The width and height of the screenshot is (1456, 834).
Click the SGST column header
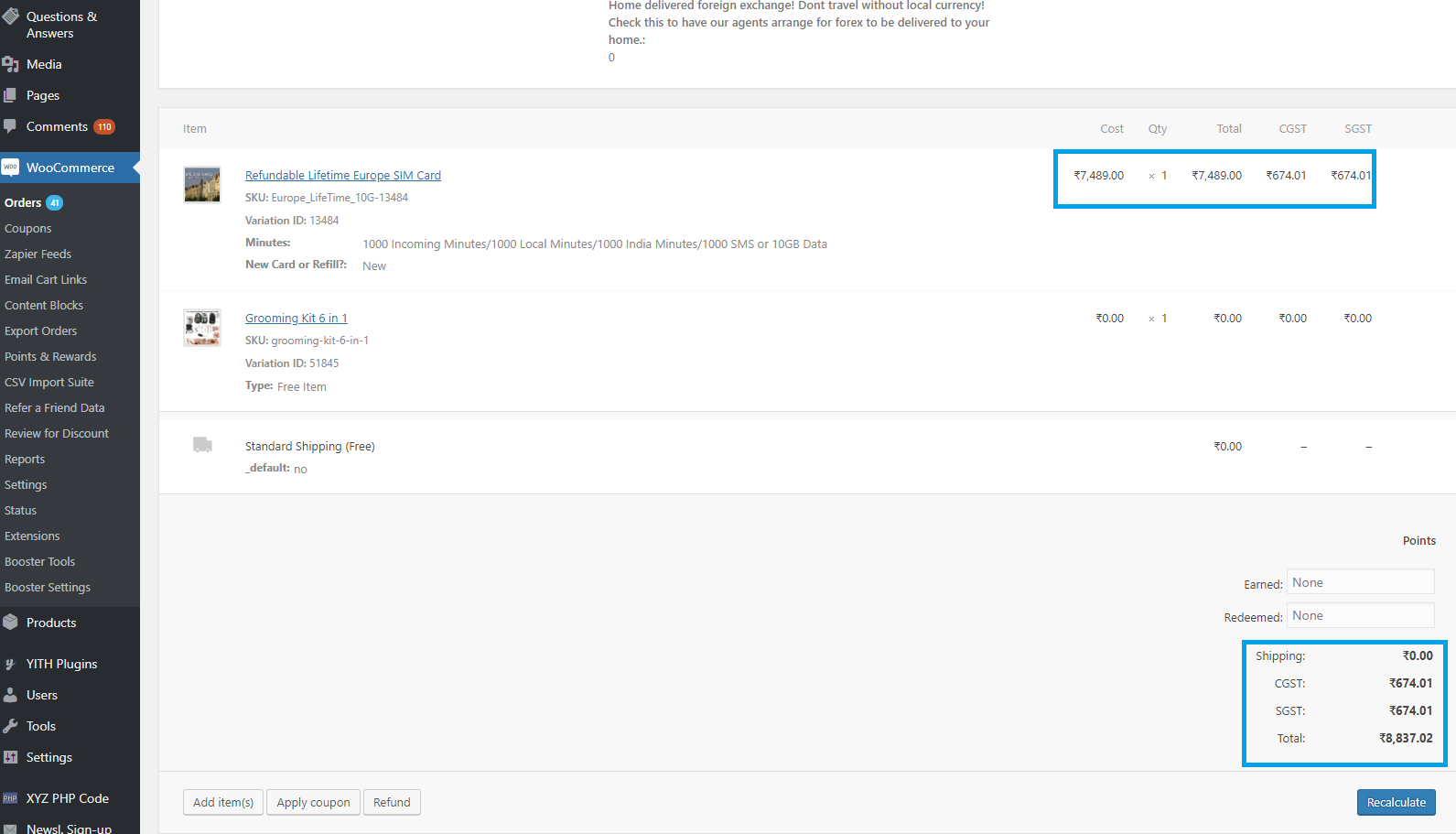(1358, 129)
